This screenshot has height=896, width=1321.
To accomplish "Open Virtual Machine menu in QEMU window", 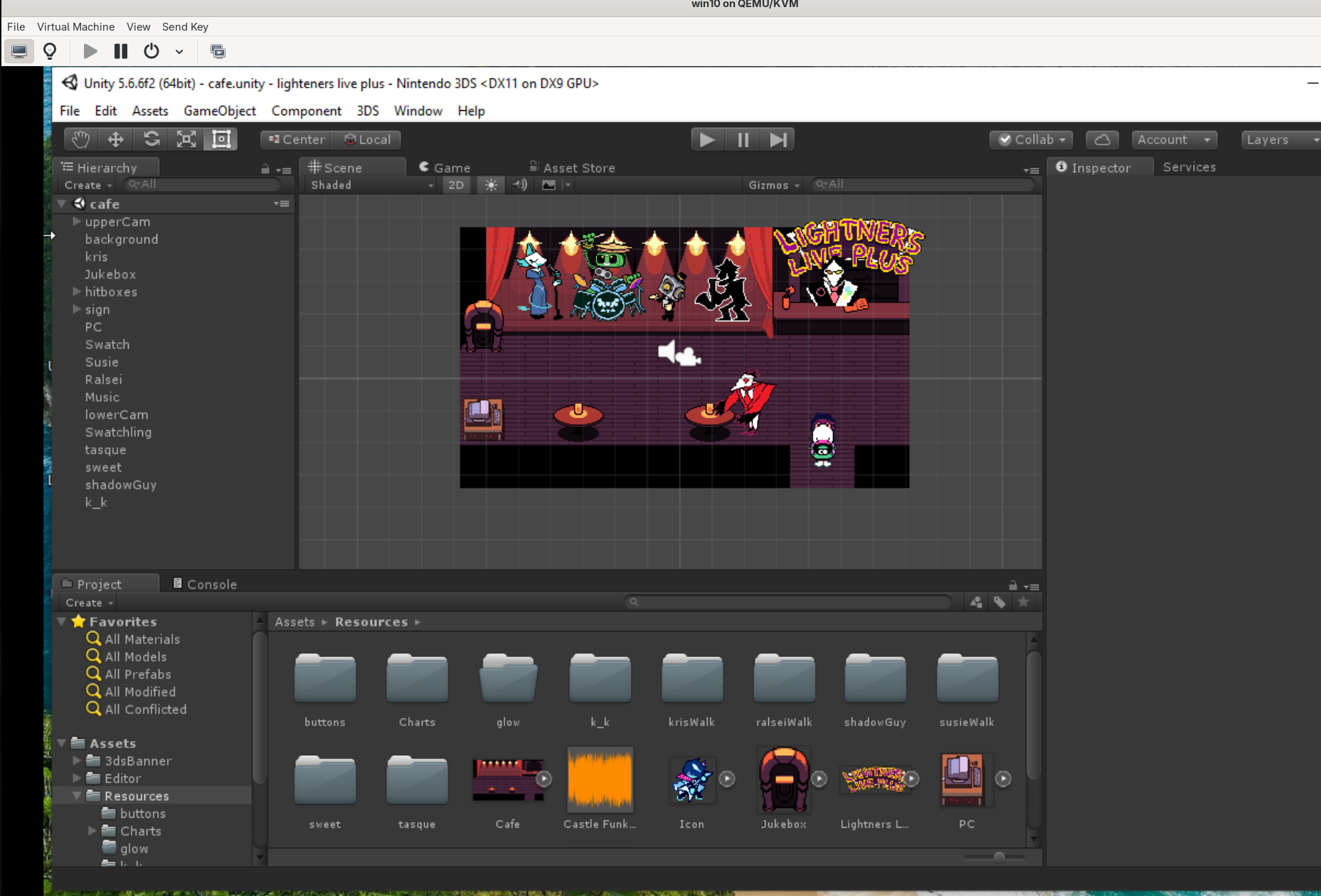I will tap(75, 27).
